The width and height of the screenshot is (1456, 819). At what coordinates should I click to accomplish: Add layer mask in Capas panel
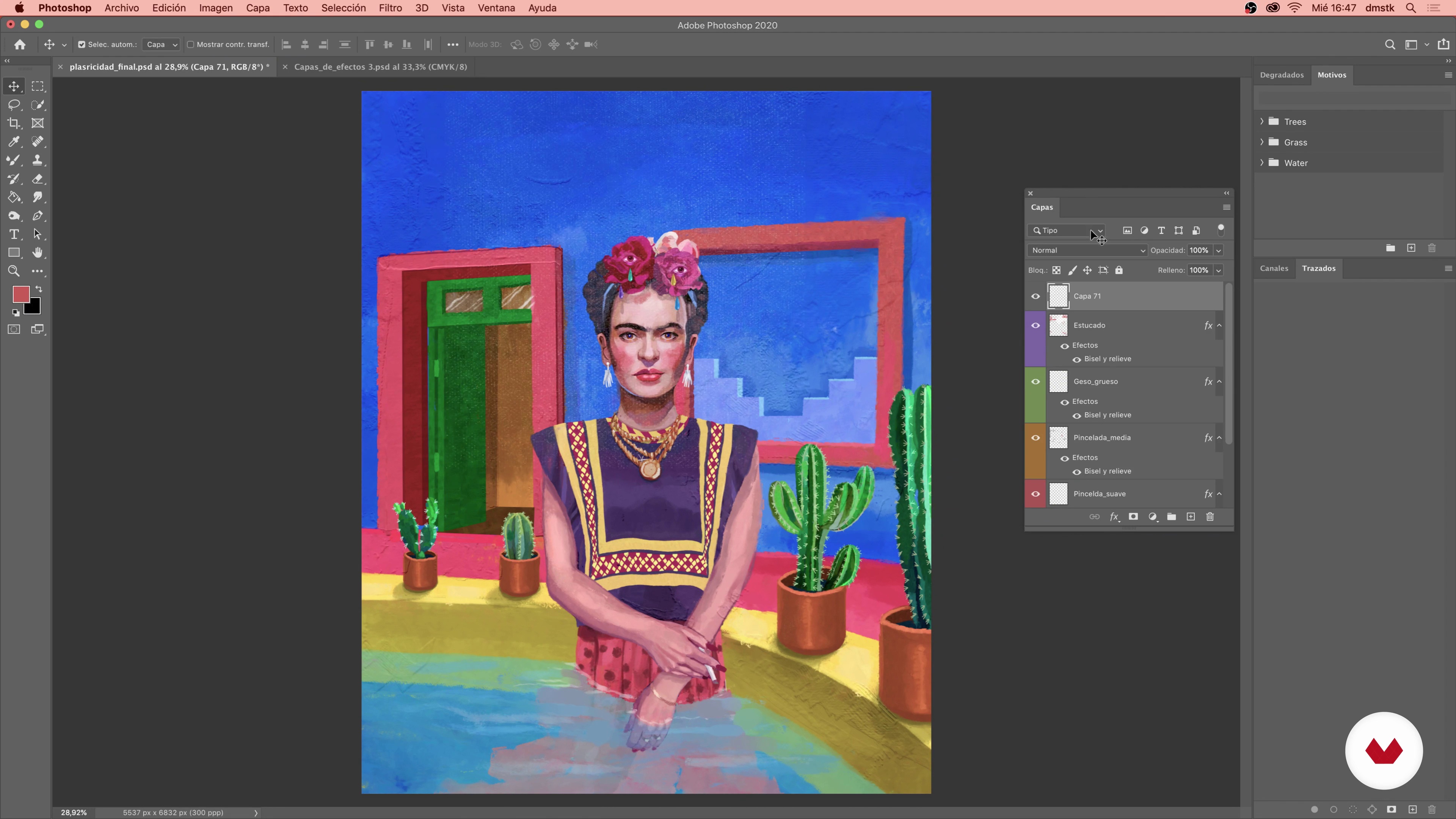1133,516
